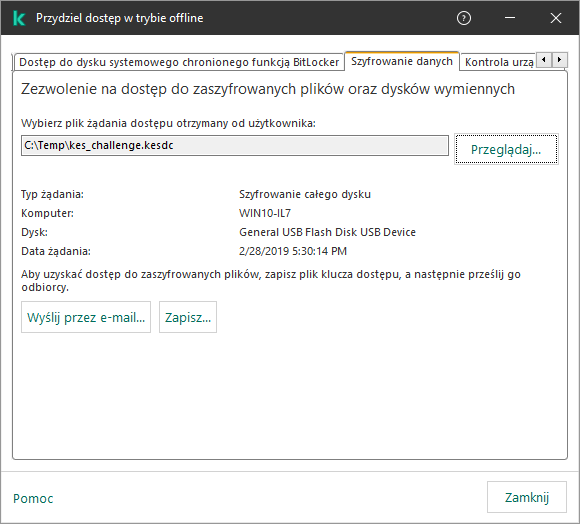Select 'General USB Flash Disk USB Device' text
This screenshot has width=580, height=524.
pos(327,232)
